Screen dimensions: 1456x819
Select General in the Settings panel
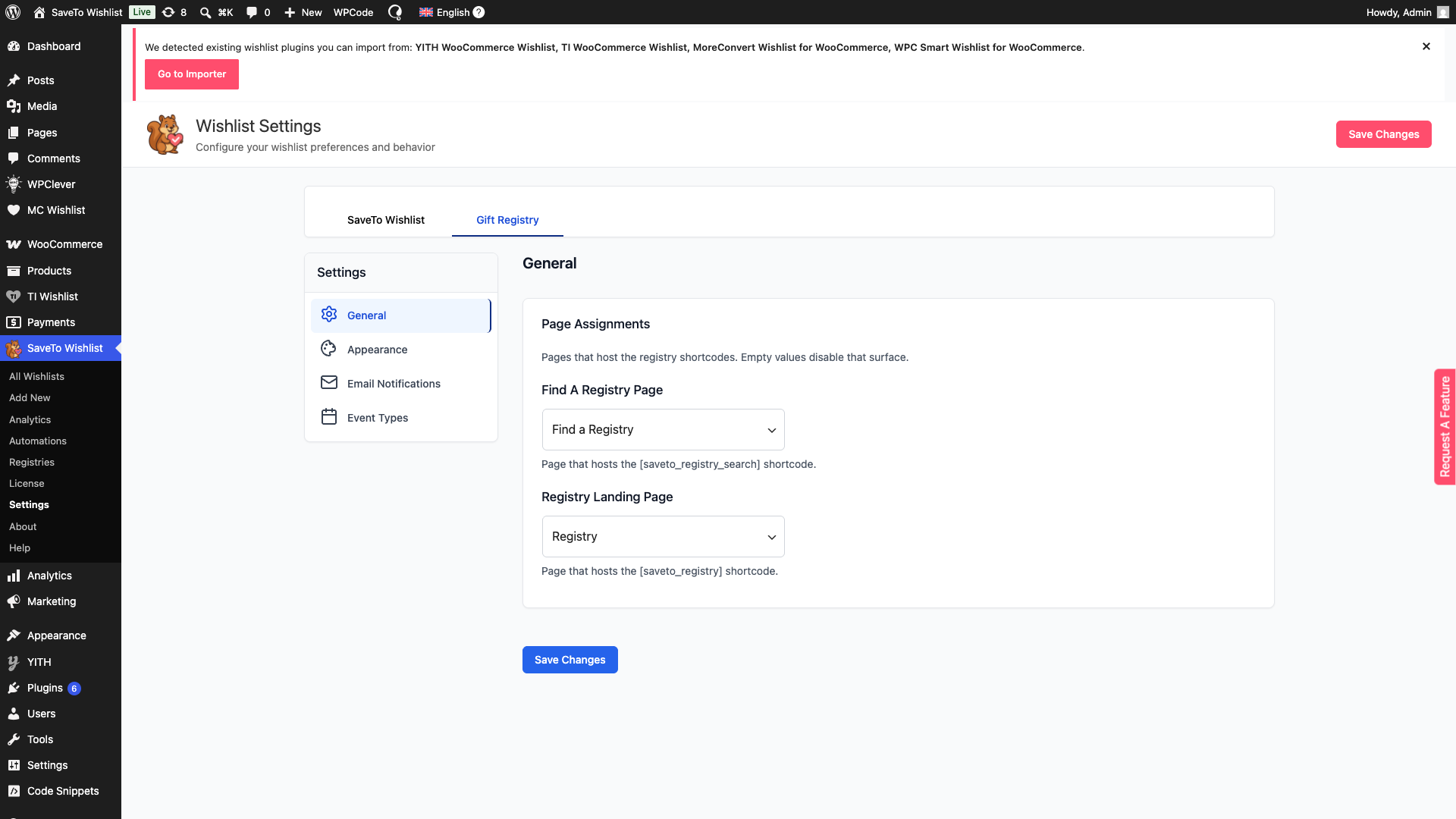pos(401,315)
